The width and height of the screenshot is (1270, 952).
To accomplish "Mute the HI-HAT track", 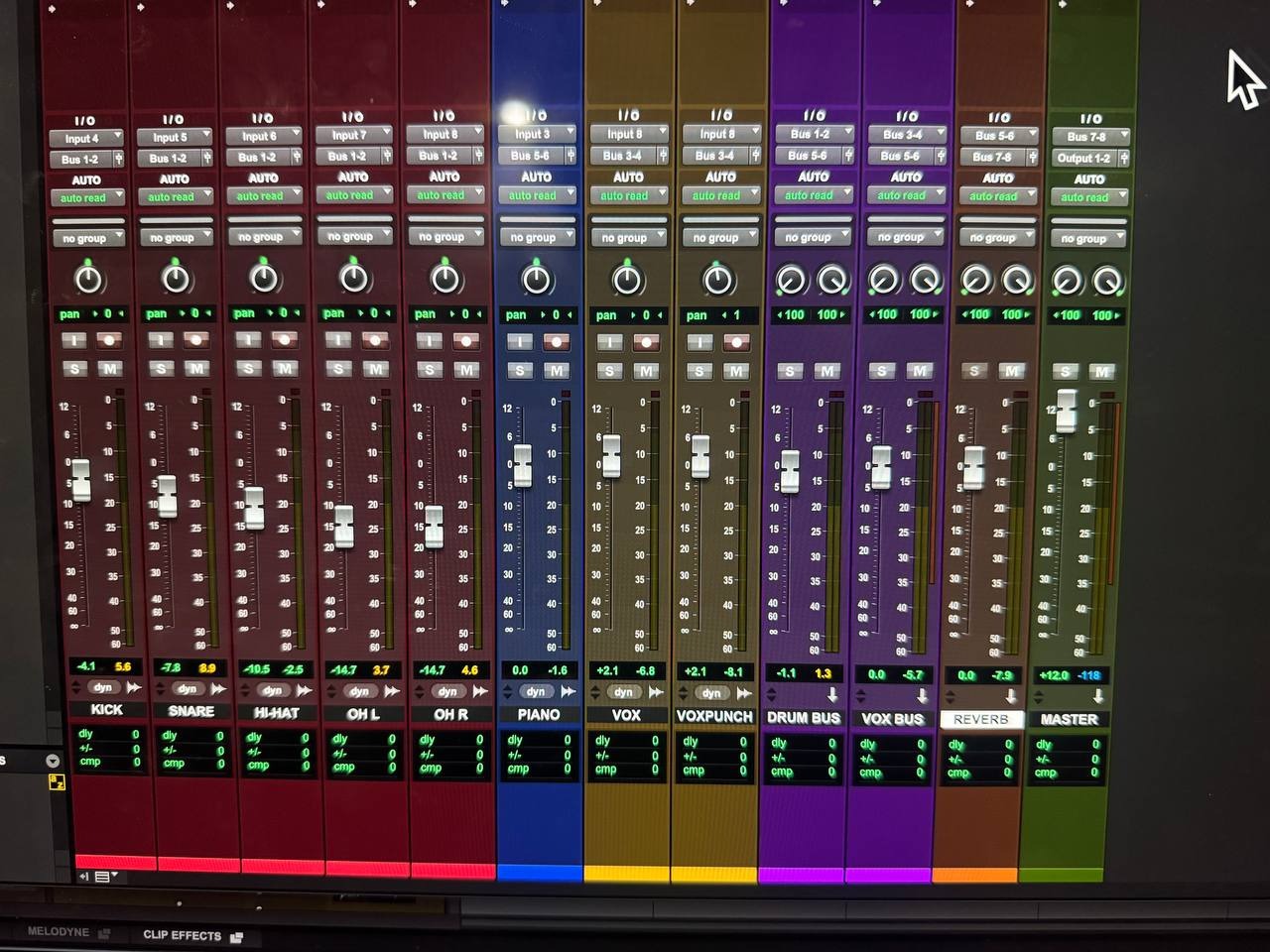I will click(285, 369).
